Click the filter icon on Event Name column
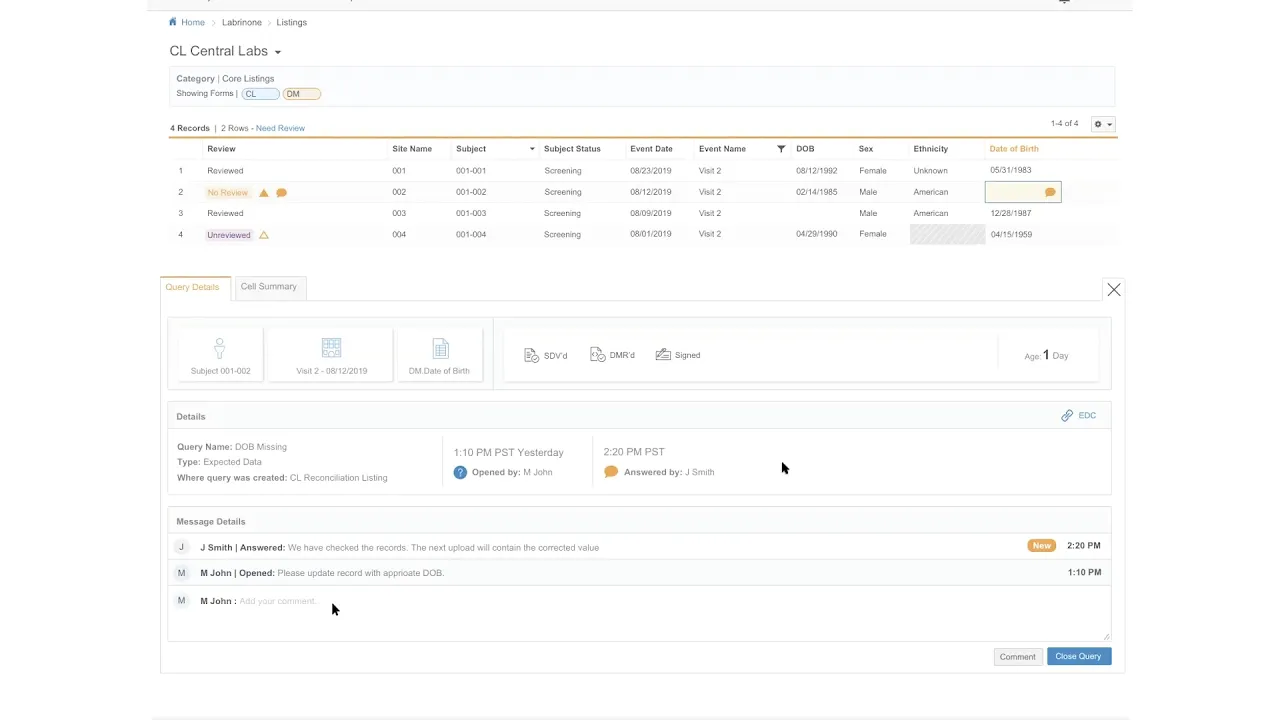1280x720 pixels. point(781,149)
